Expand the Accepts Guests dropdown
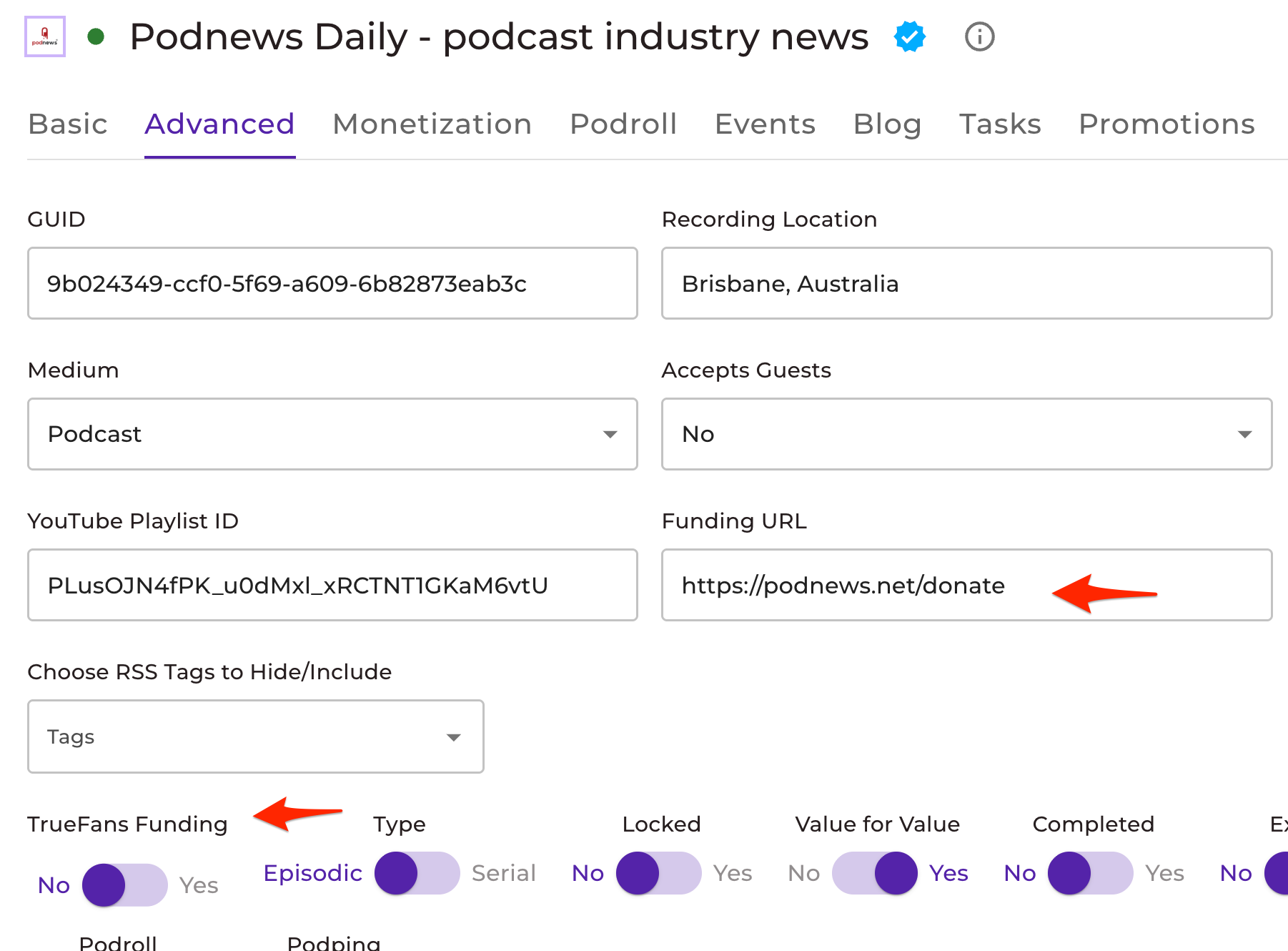Screen dimensions: 1288x951 [x=966, y=434]
